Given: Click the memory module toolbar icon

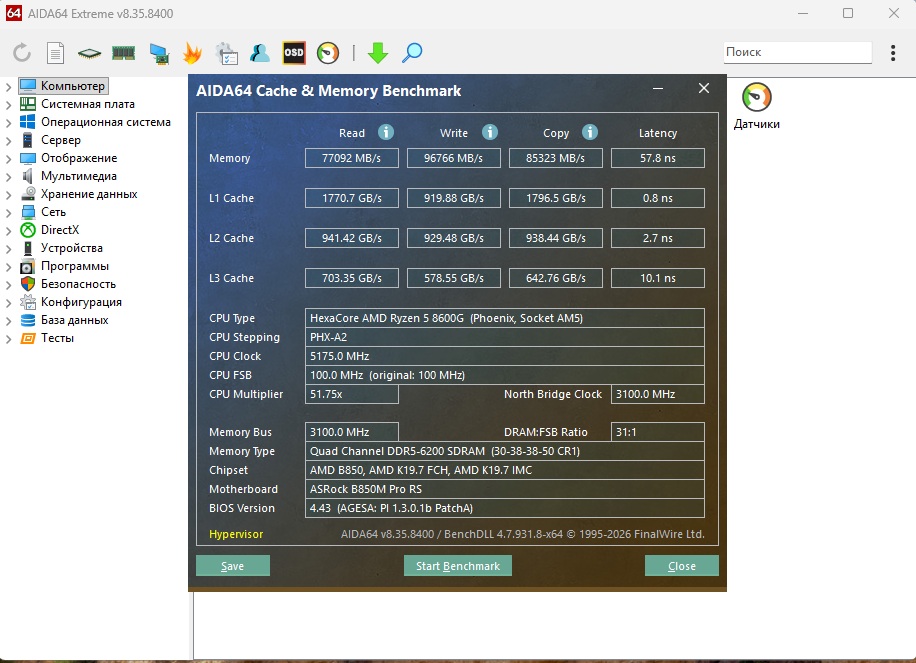Looking at the screenshot, I should (x=123, y=54).
